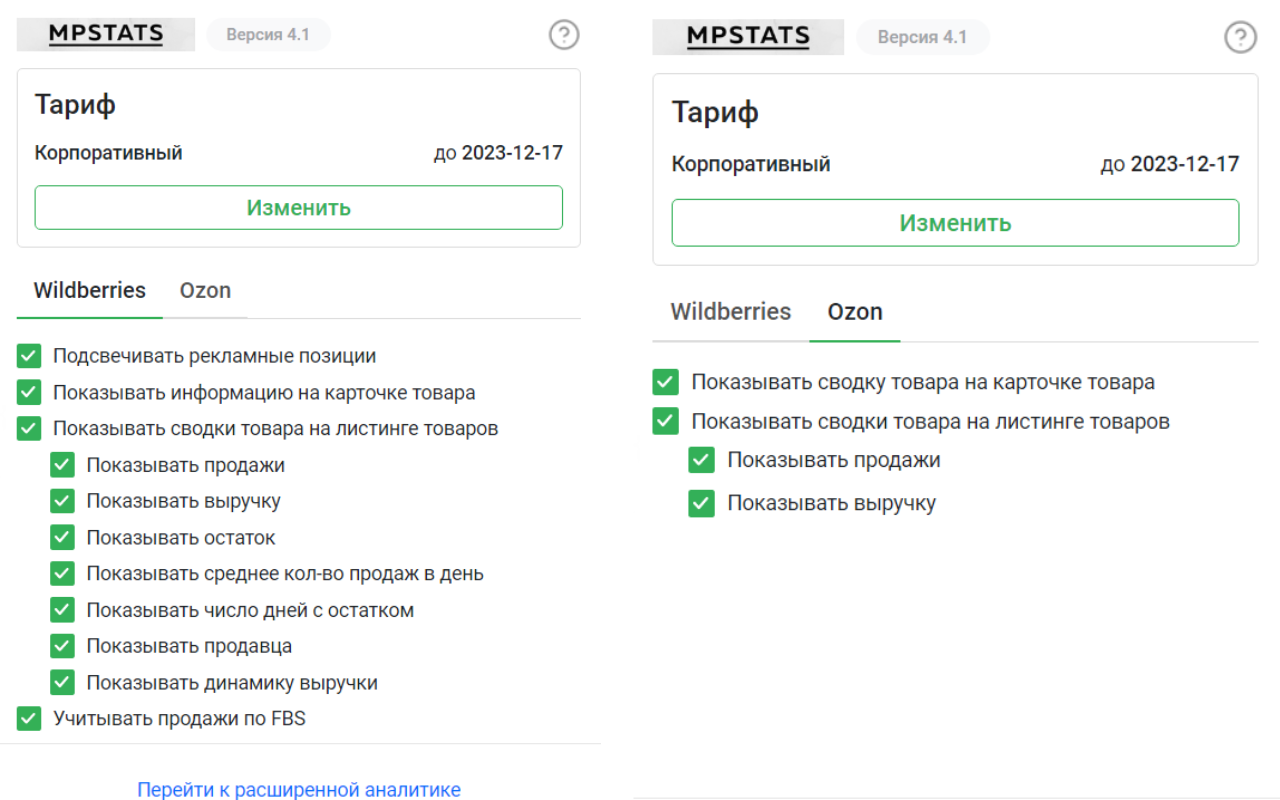Screen dimensions: 1280x800
Task: Open help icon in left panel
Action: point(564,35)
